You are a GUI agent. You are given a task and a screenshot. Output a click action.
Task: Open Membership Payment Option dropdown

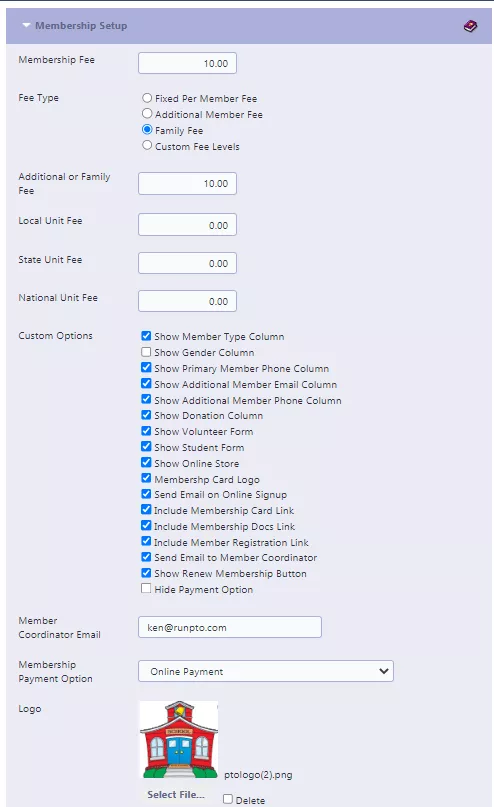click(x=266, y=671)
